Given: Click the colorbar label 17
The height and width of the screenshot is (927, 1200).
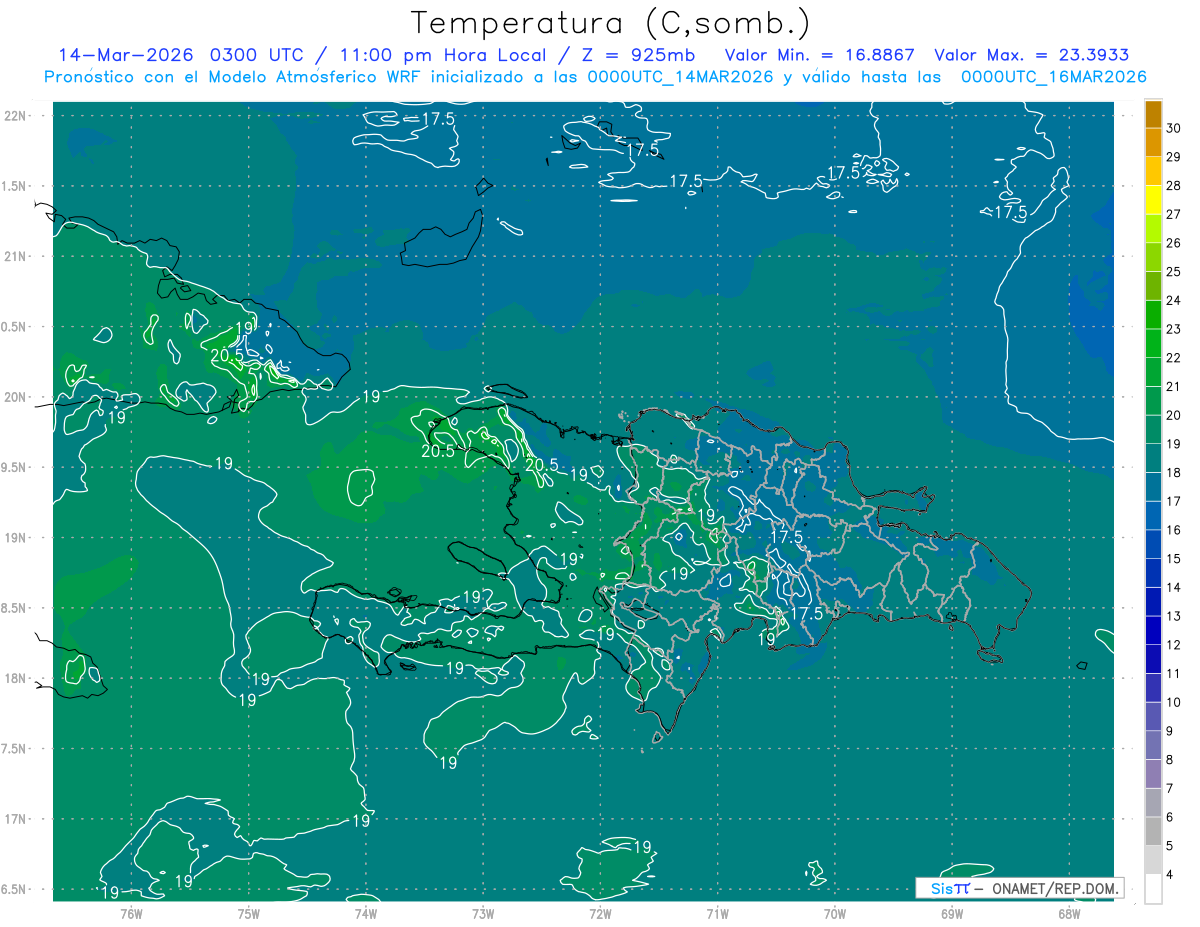Looking at the screenshot, I should 1174,501.
